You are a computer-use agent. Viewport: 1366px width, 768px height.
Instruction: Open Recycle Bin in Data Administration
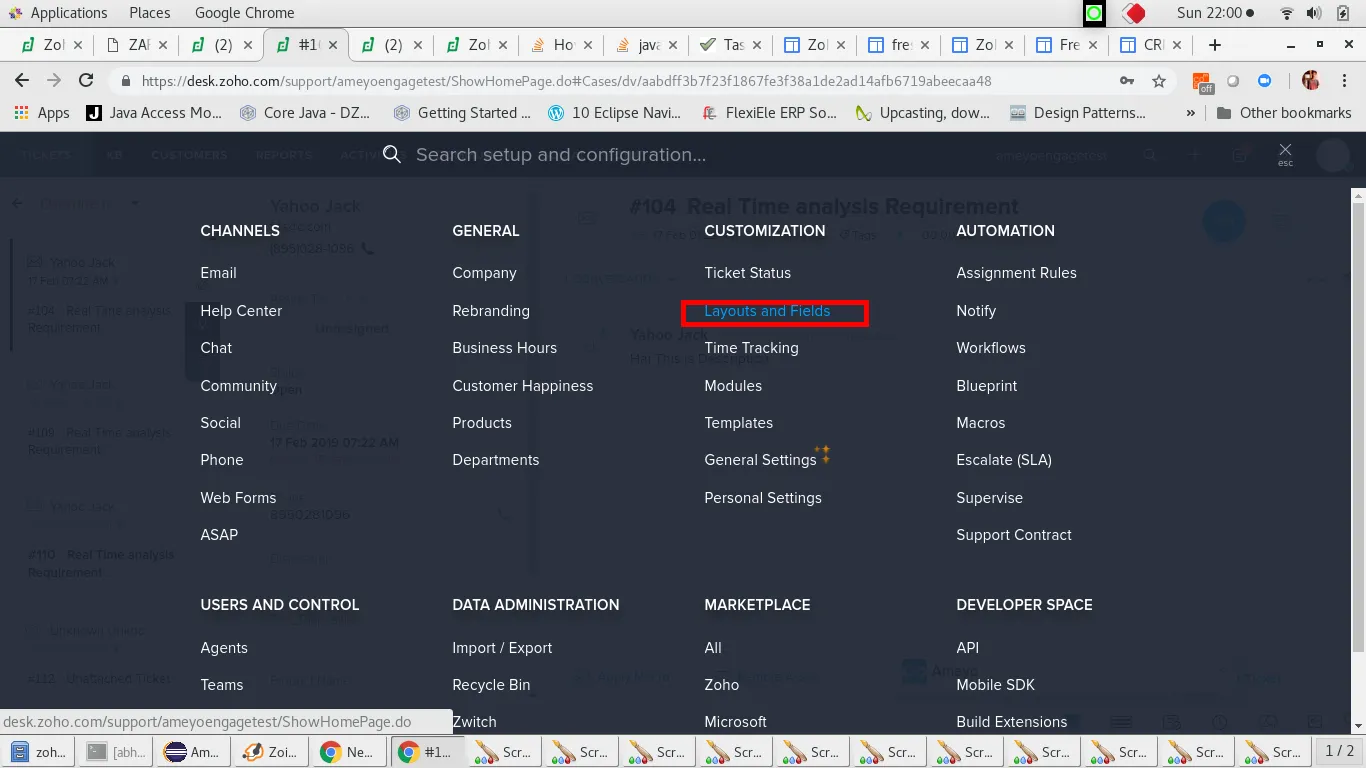coord(491,685)
